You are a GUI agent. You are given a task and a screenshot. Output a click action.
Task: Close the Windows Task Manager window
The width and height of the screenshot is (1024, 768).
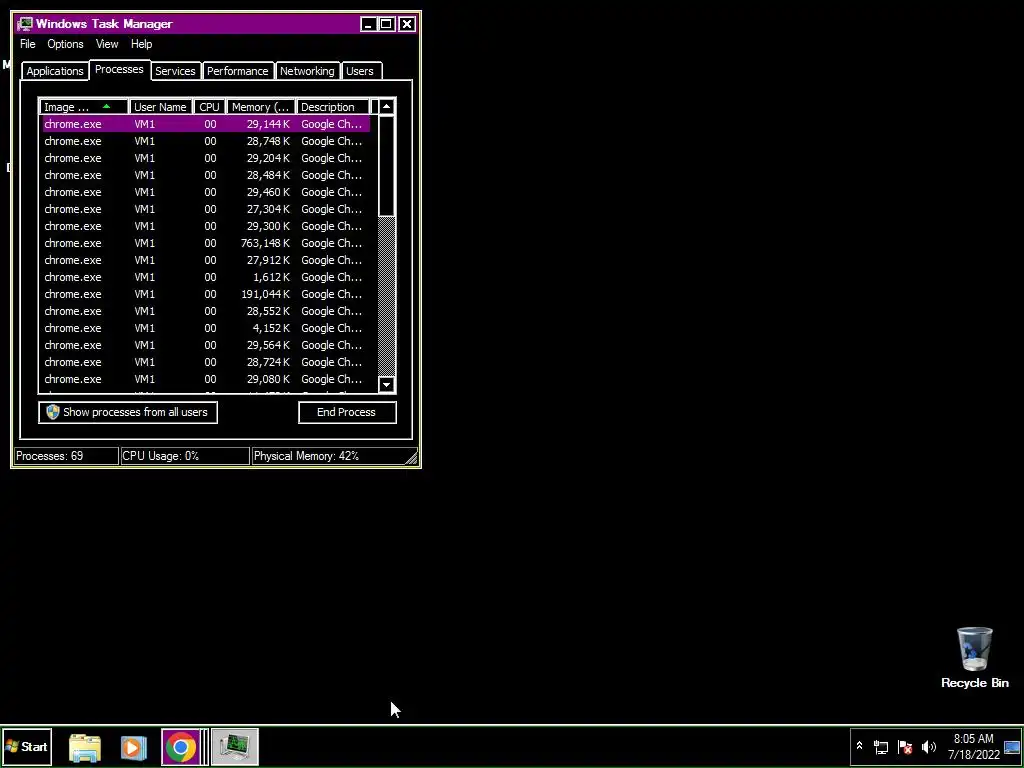coord(407,24)
